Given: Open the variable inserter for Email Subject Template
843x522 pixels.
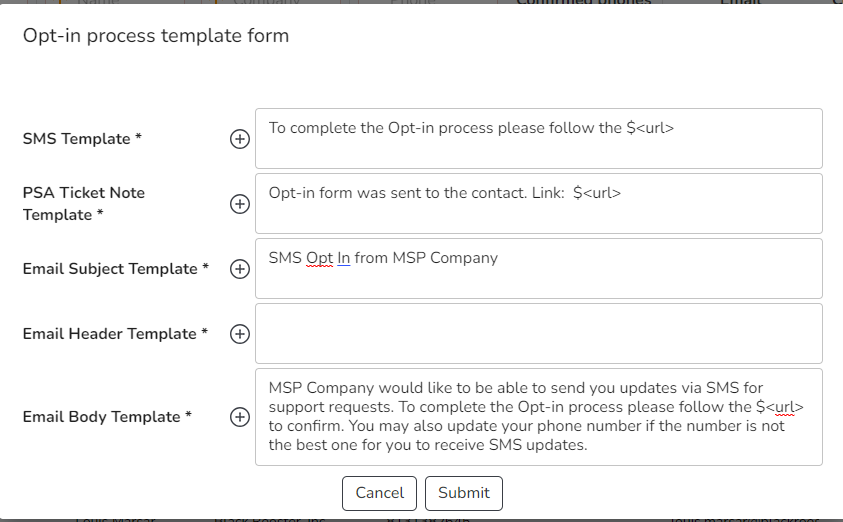Looking at the screenshot, I should point(240,269).
